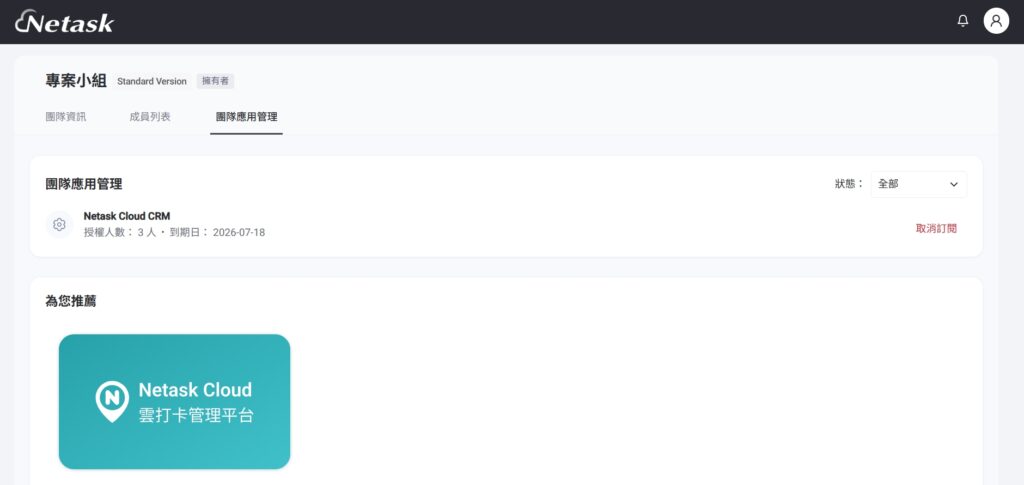
Task: Click 取消訂閱 to cancel CRM subscription
Action: tap(936, 228)
